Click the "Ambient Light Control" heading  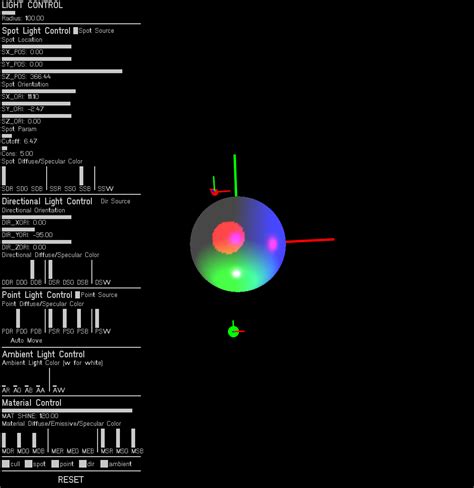click(43, 354)
